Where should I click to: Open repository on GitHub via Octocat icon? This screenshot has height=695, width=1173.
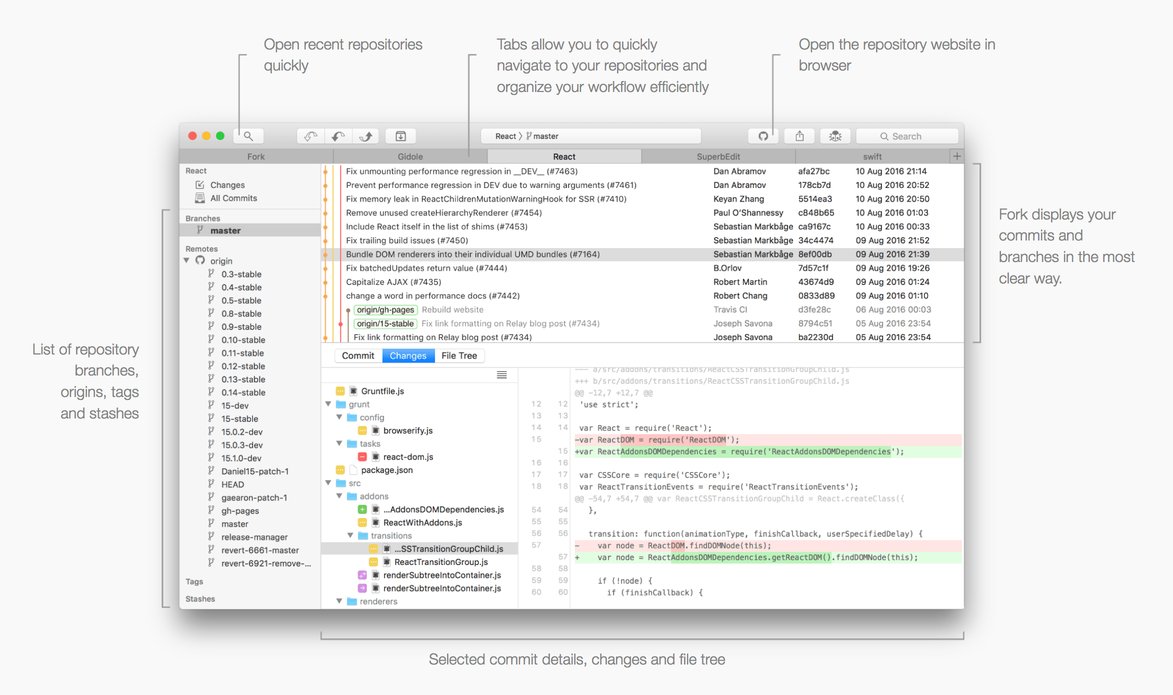tap(763, 136)
